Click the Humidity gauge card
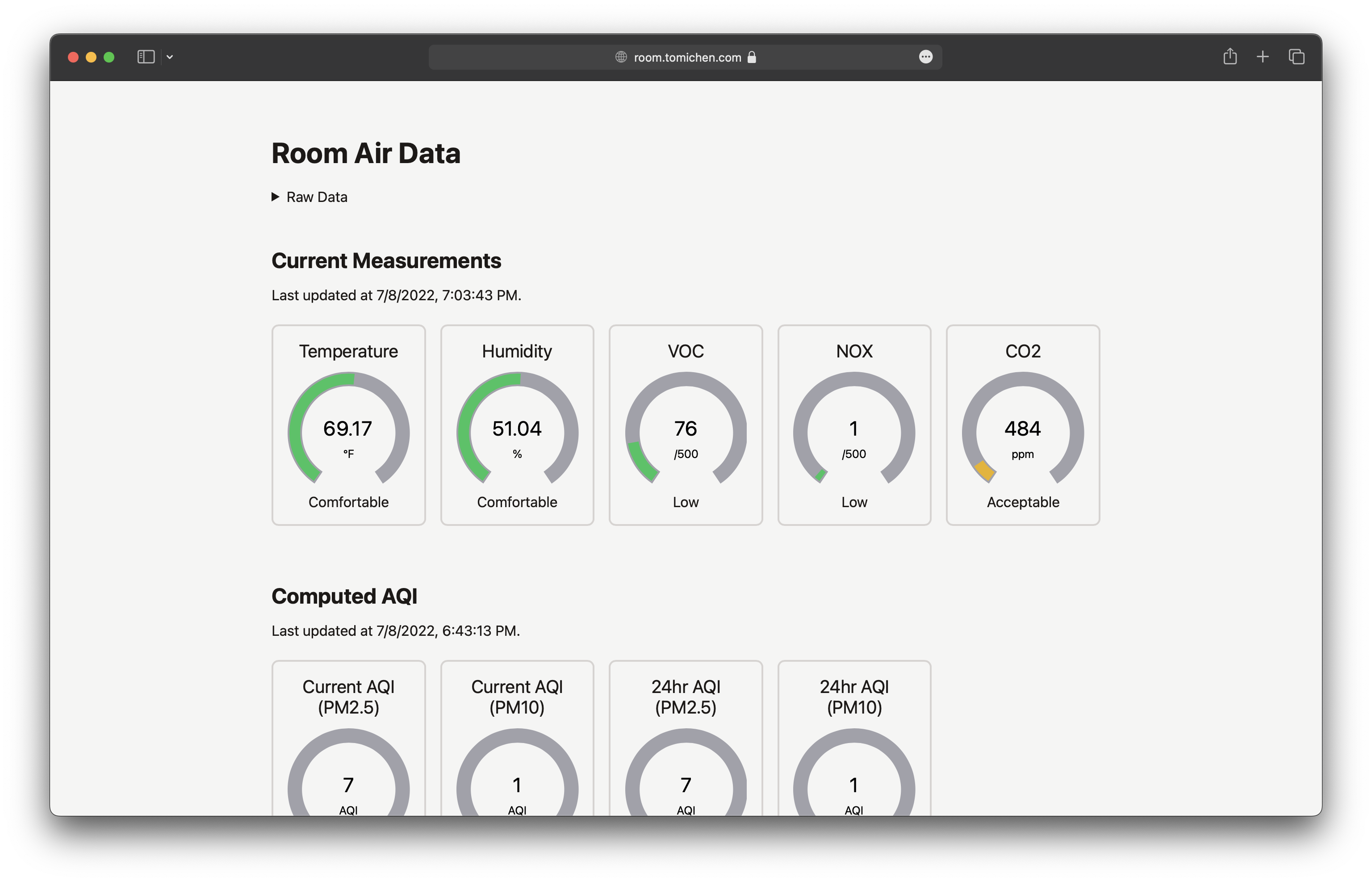This screenshot has width=1372, height=882. pyautogui.click(x=517, y=424)
